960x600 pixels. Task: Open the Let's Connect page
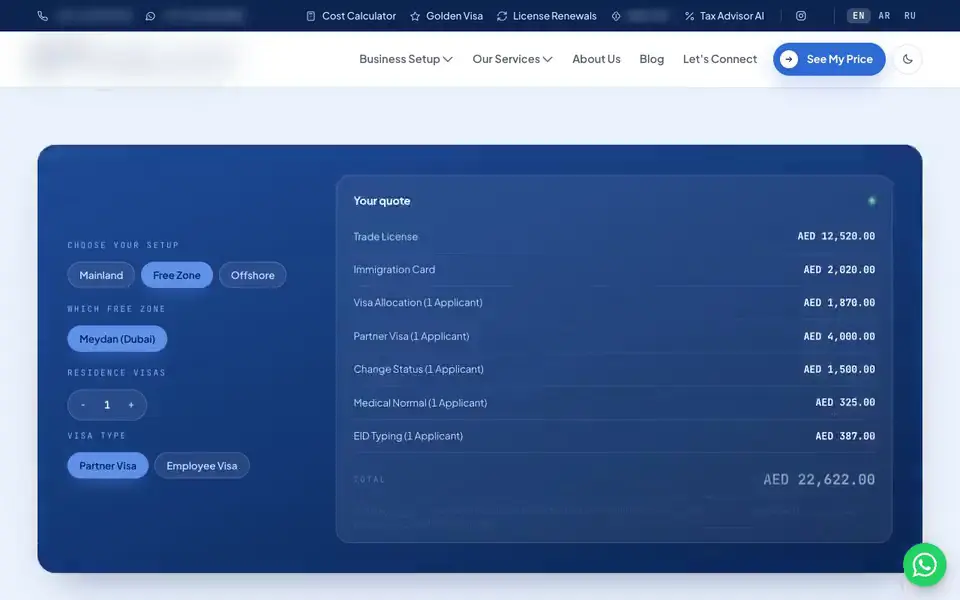click(720, 59)
